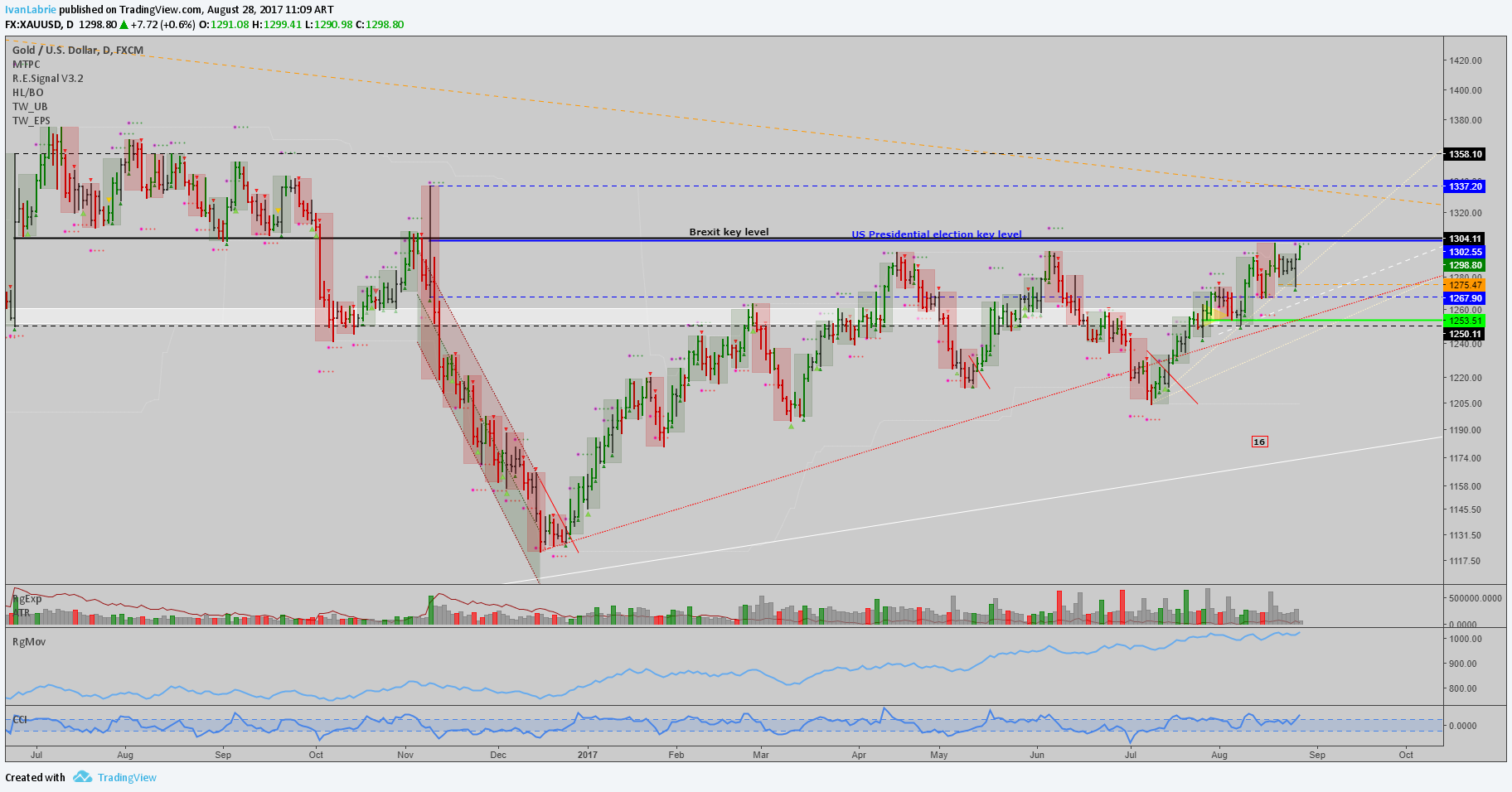Click the 800.00 value on RgMov axis
Viewport: 1512px width, 792px height.
tap(1463, 688)
